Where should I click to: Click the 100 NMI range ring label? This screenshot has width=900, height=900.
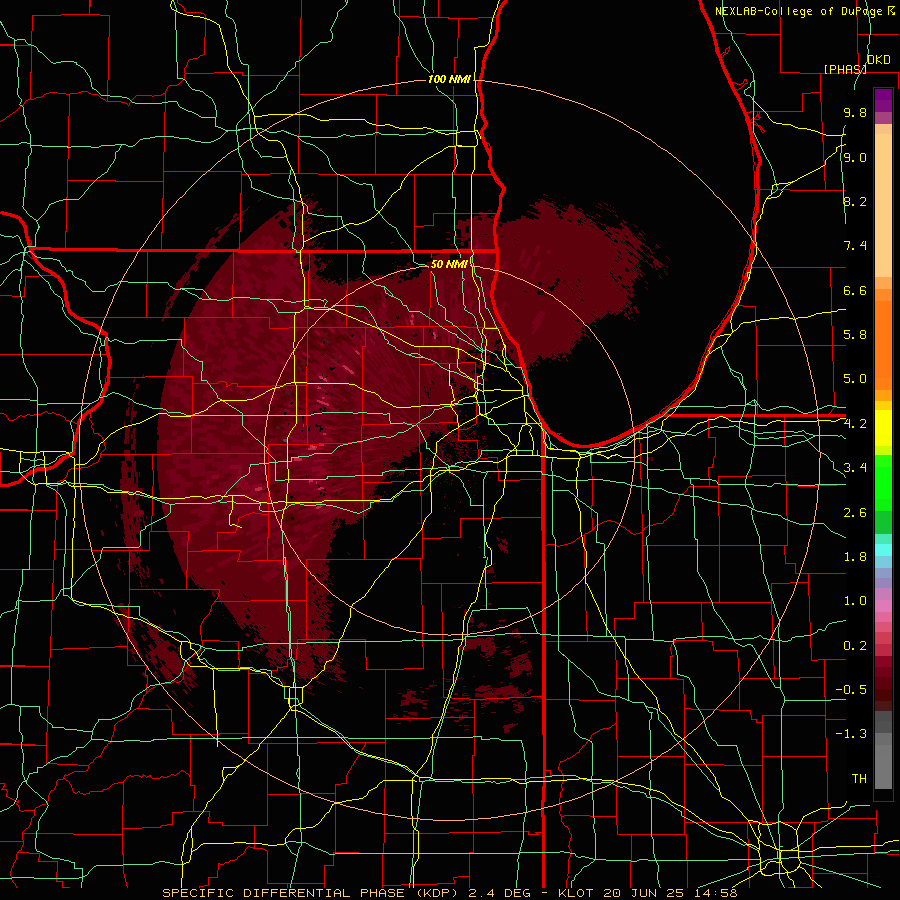click(x=449, y=79)
